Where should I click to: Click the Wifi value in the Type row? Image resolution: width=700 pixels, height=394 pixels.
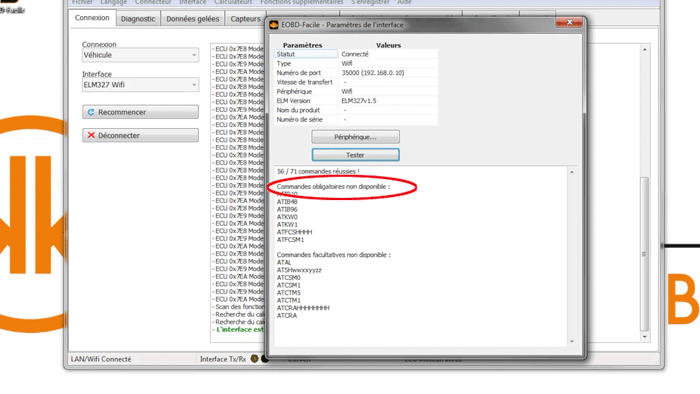click(x=347, y=63)
